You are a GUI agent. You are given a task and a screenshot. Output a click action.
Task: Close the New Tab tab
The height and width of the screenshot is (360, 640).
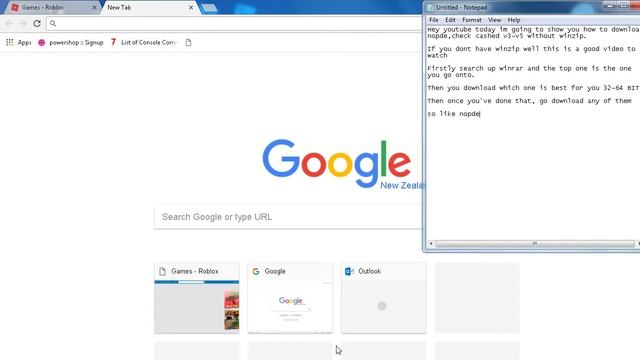(191, 7)
